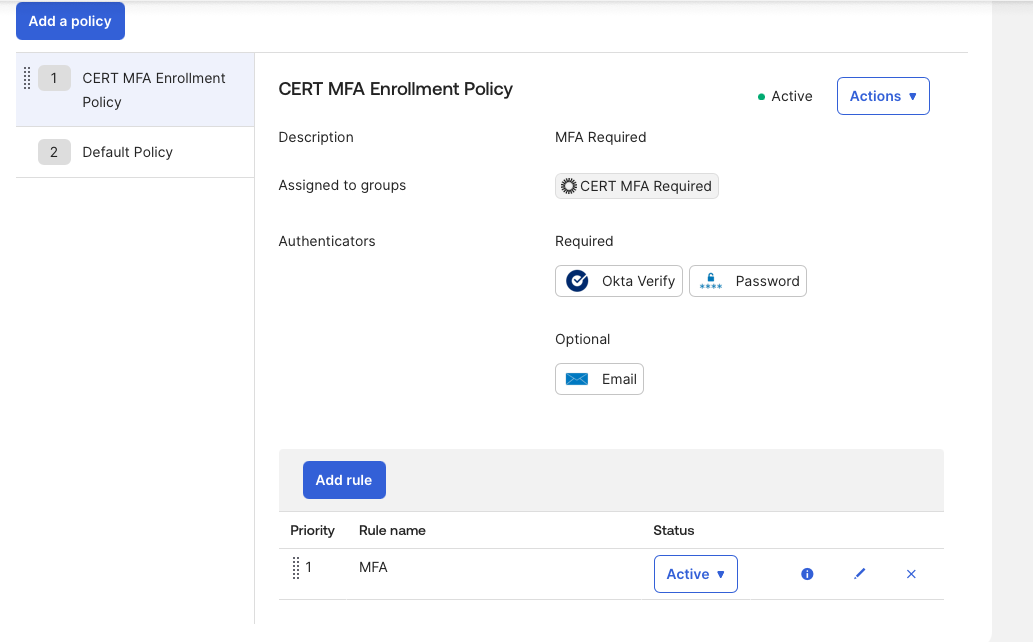
Task: Click the Optional section label
Action: pyautogui.click(x=582, y=339)
